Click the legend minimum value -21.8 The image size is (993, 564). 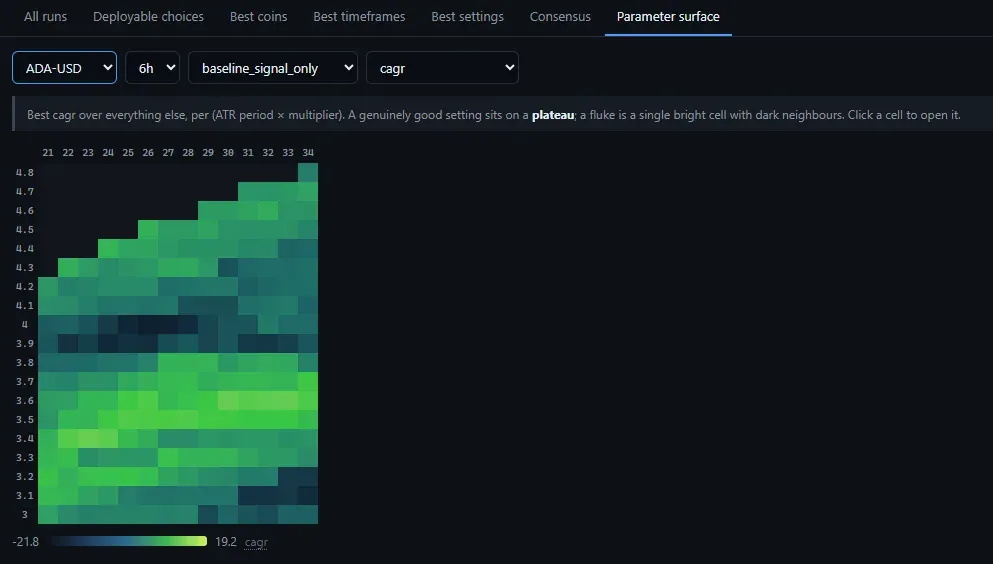point(25,542)
